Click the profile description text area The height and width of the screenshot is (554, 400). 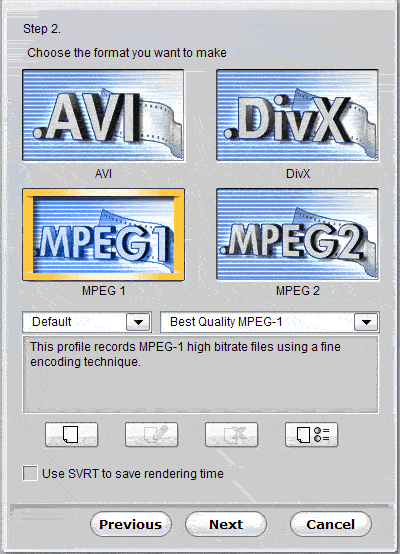click(x=200, y=375)
